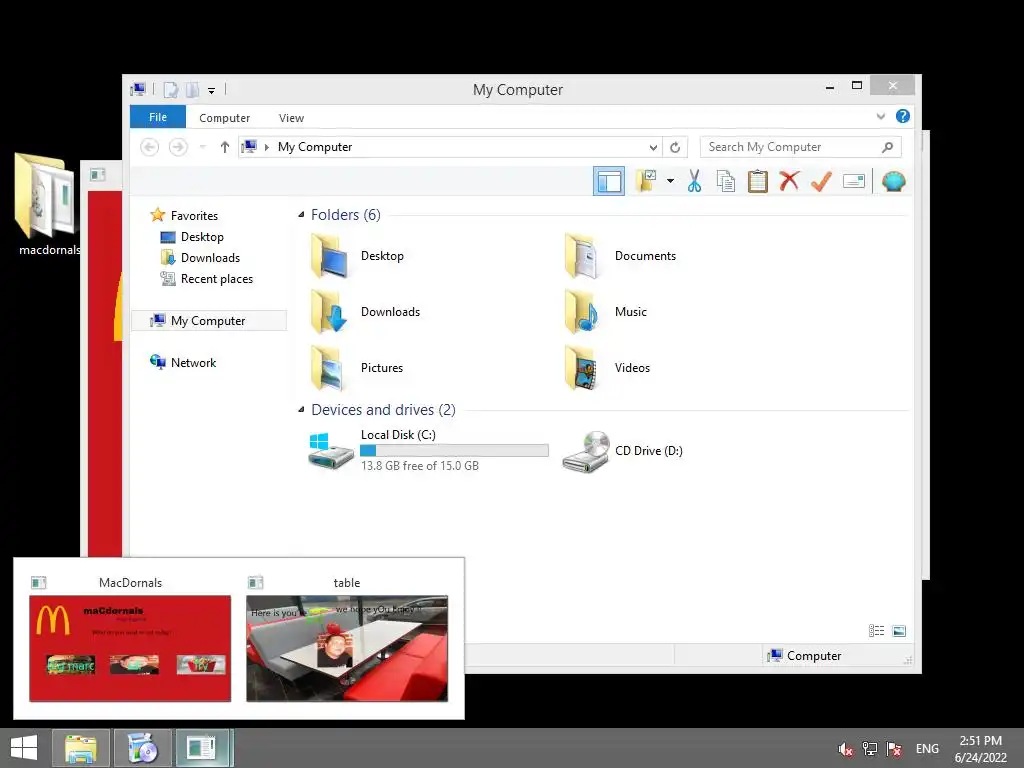Expand the folder options dropdown arrow
This screenshot has height=768, width=1024.
pos(670,181)
